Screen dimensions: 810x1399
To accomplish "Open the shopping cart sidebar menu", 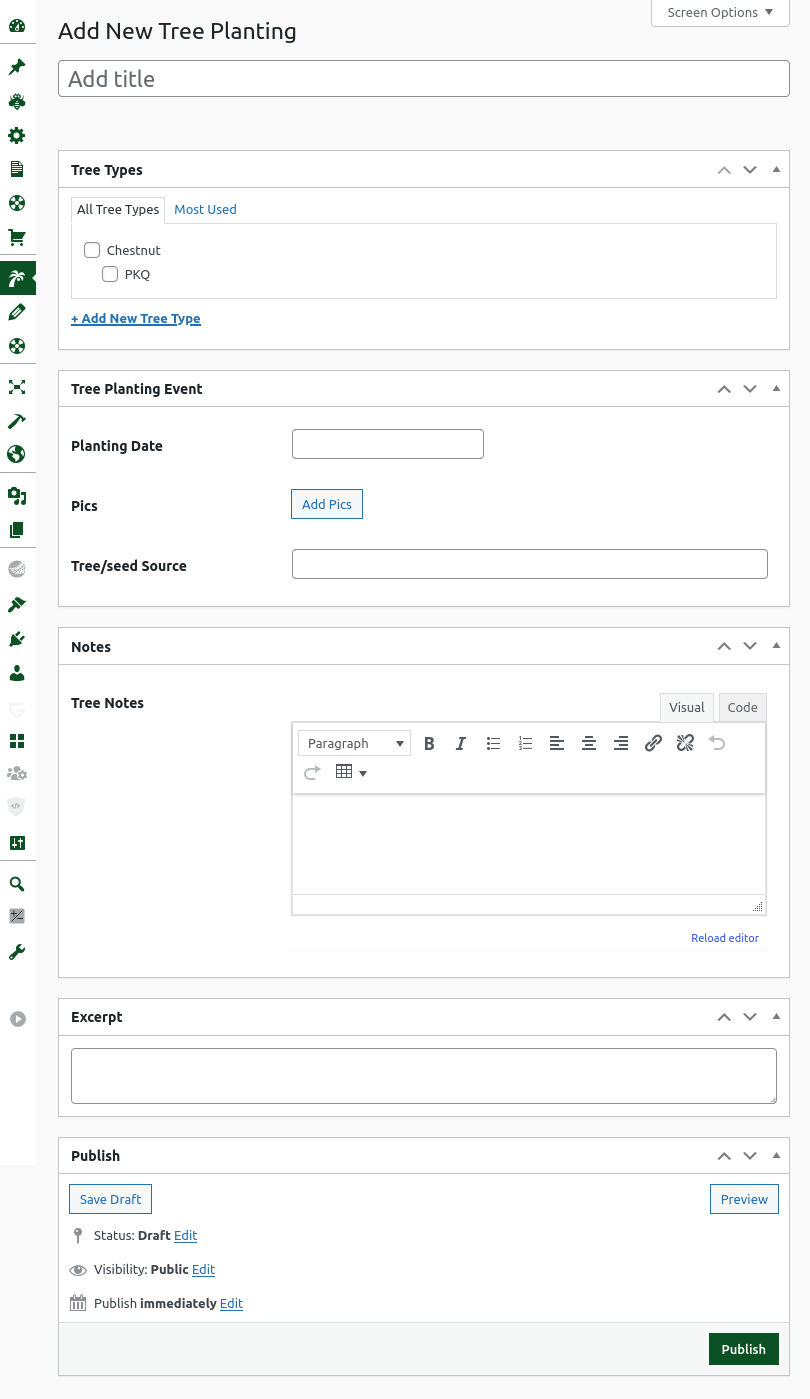I will tap(17, 238).
